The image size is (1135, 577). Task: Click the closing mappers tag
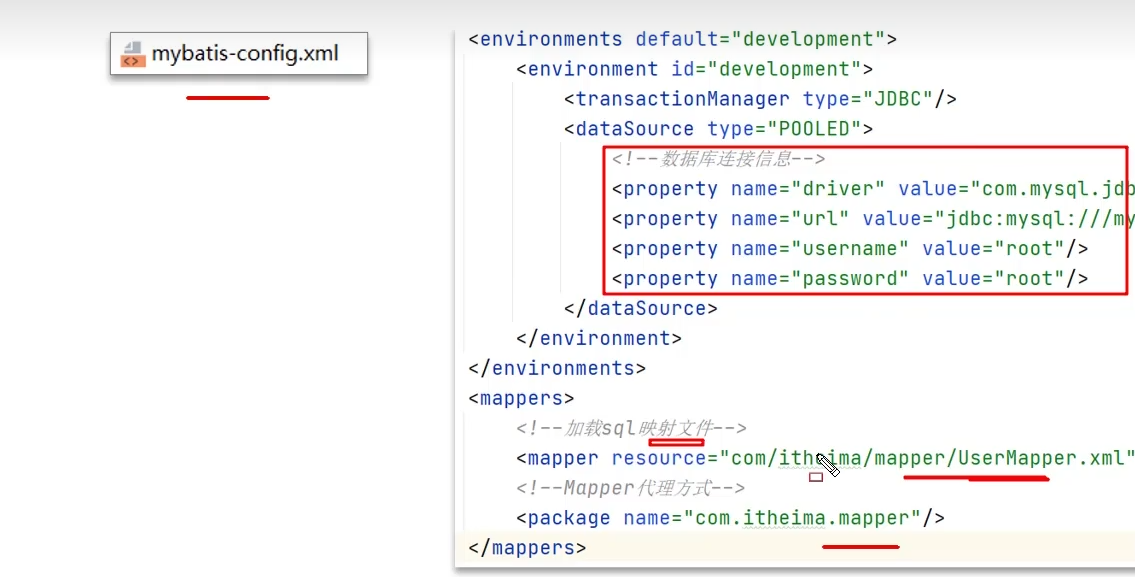pyautogui.click(x=527, y=548)
